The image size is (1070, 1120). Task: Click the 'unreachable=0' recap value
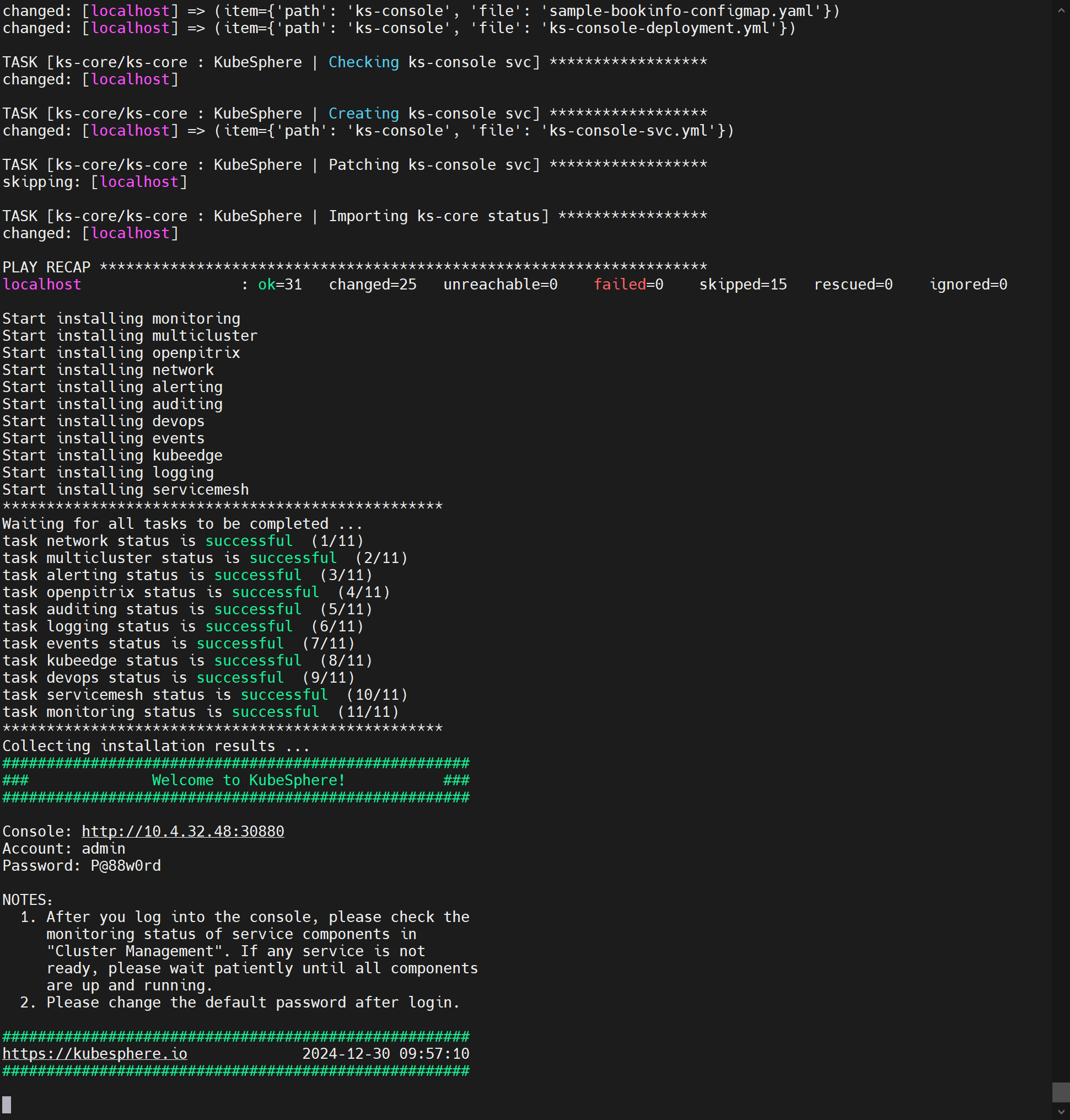click(x=501, y=284)
